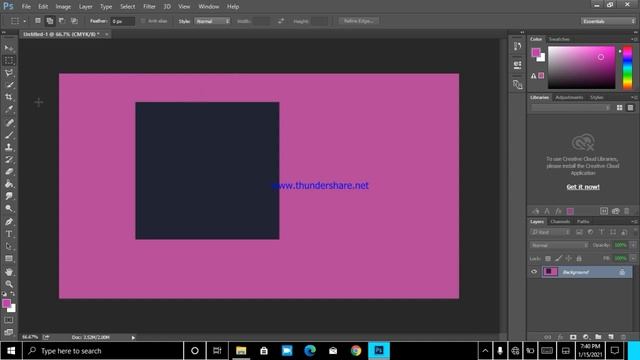Click Create new adjustment layer icon
640x360 pixels.
pos(586,337)
